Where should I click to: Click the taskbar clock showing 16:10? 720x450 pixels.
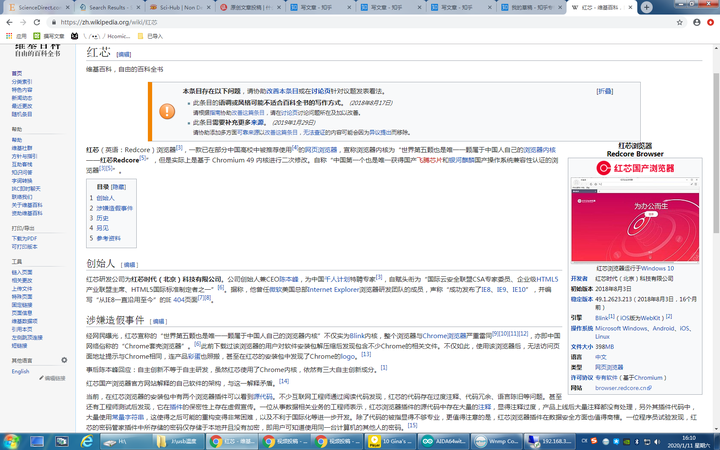pyautogui.click(x=688, y=441)
